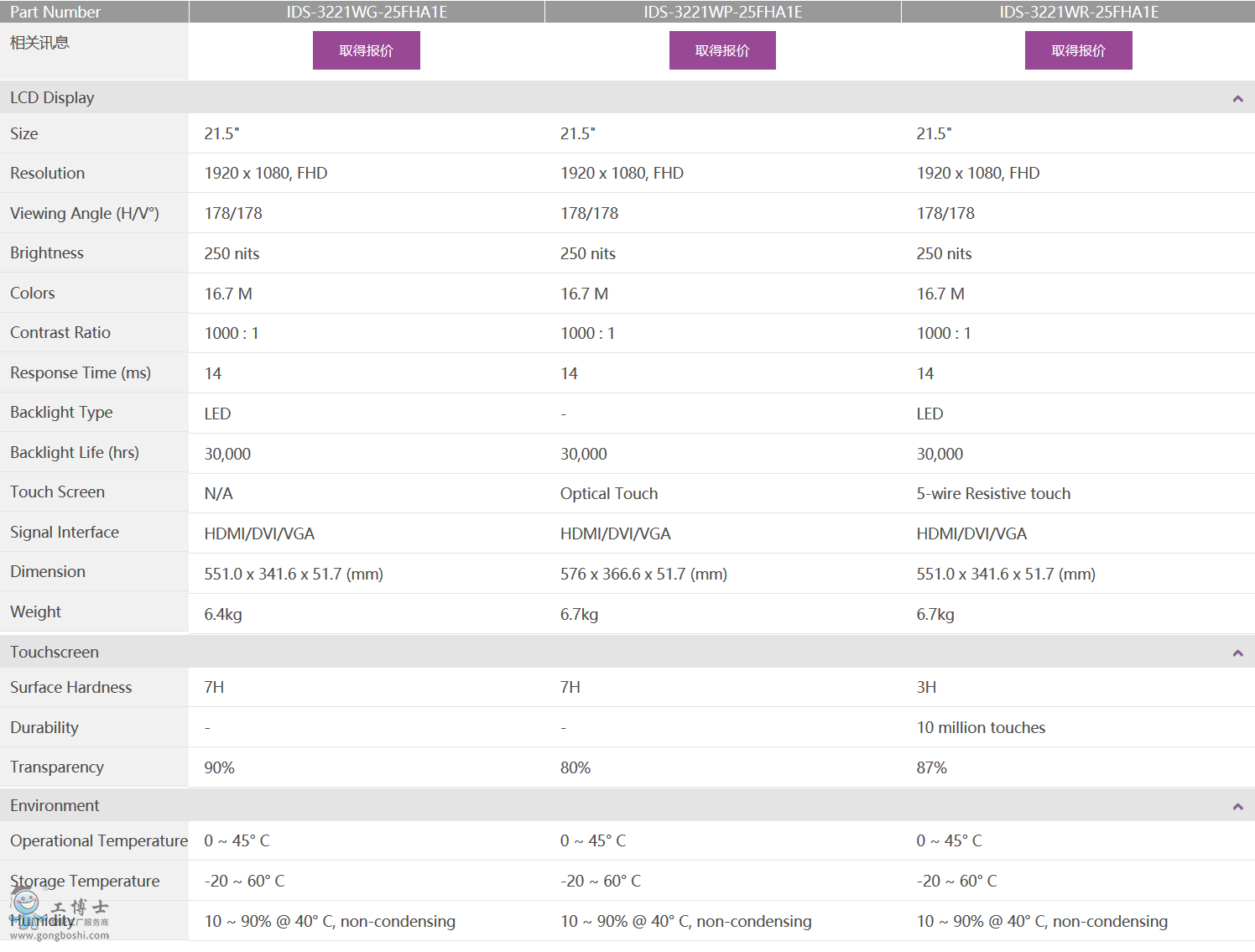
Task: Collapse the Touchscreen section arrow
Action: click(x=1237, y=653)
